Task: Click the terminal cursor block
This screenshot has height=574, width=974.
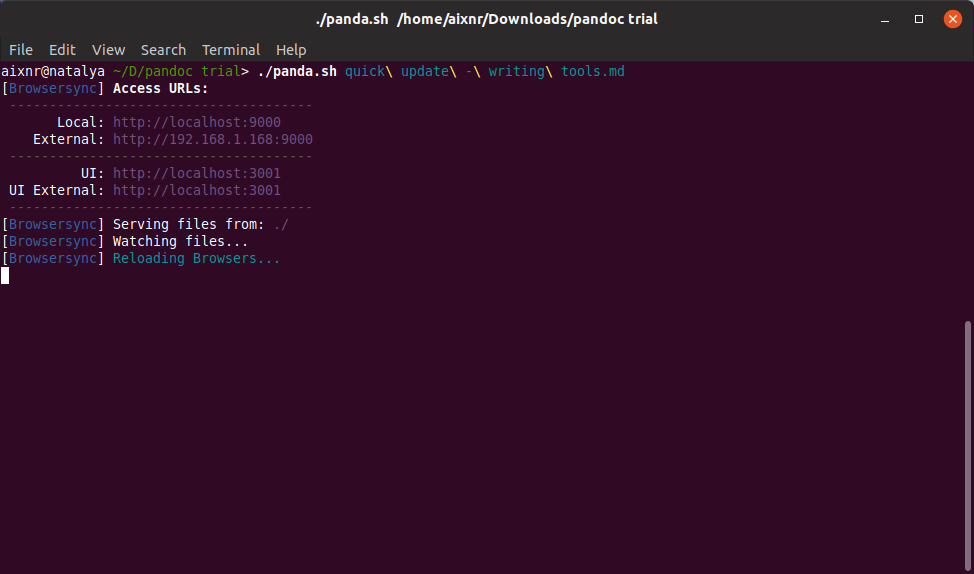Action: (5, 275)
